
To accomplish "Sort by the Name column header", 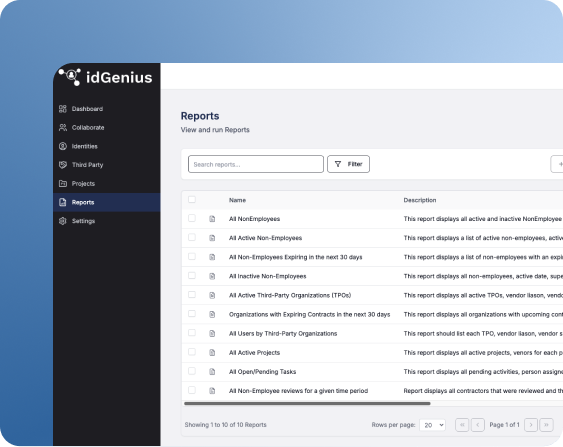I will pyautogui.click(x=237, y=200).
